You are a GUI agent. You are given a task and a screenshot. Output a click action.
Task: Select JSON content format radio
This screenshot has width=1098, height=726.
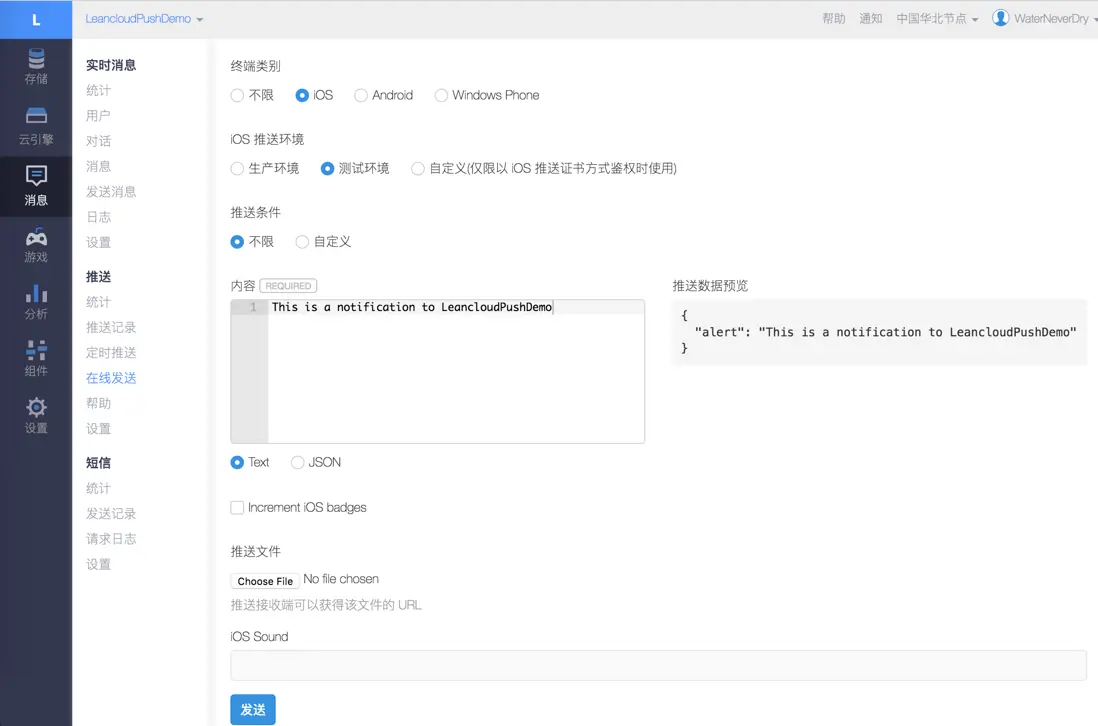point(298,462)
